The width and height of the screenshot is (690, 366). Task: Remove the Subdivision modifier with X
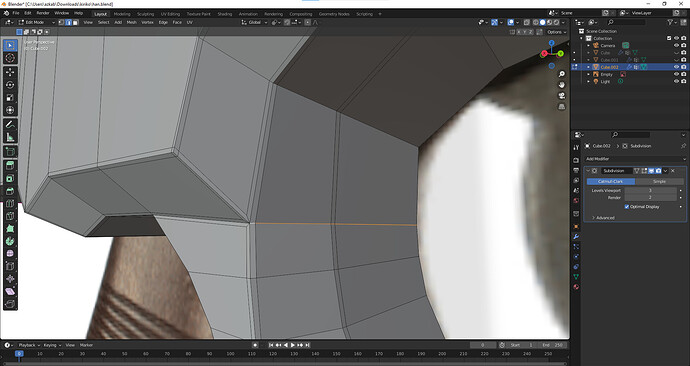tap(673, 171)
